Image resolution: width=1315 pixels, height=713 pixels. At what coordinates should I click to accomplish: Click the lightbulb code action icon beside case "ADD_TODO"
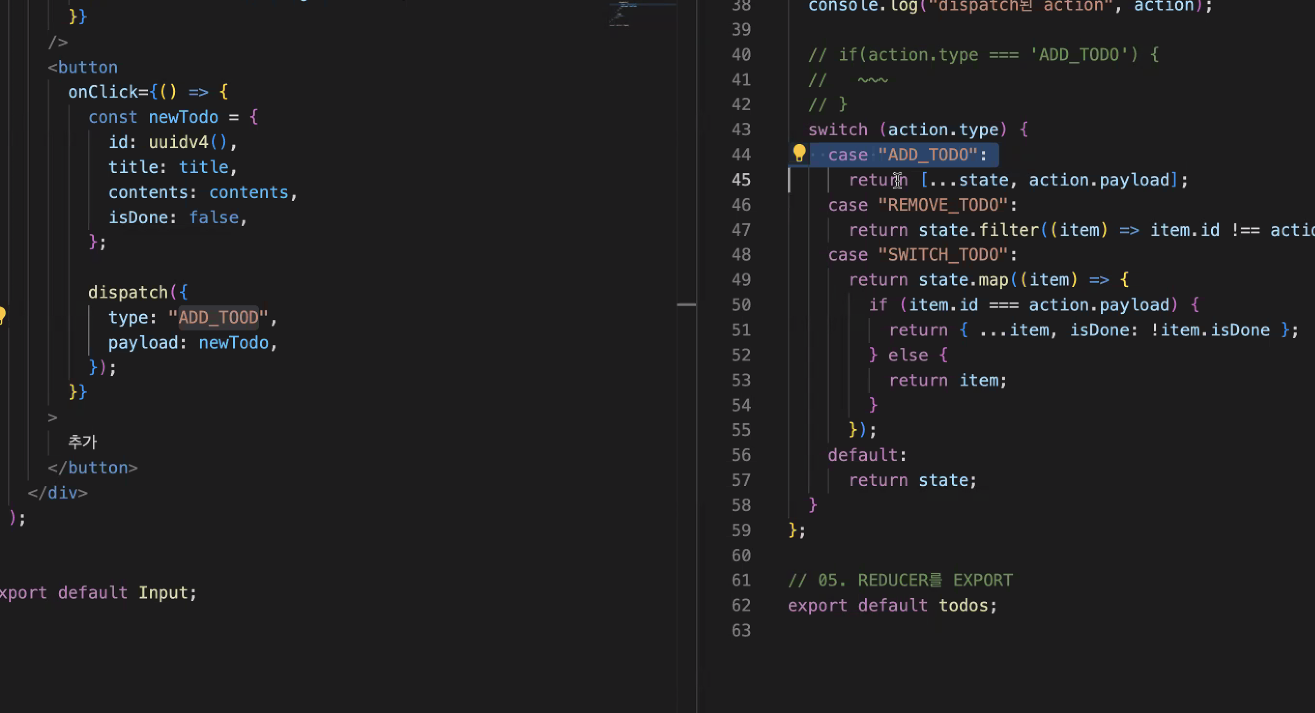click(x=799, y=153)
